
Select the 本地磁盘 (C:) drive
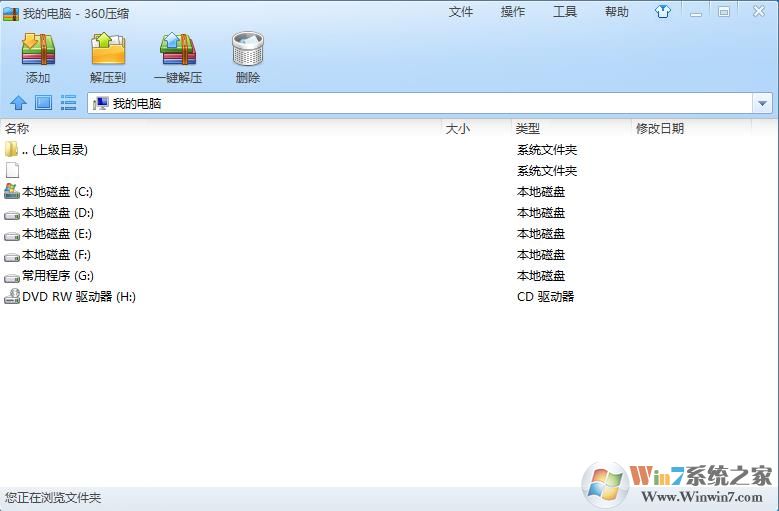57,191
